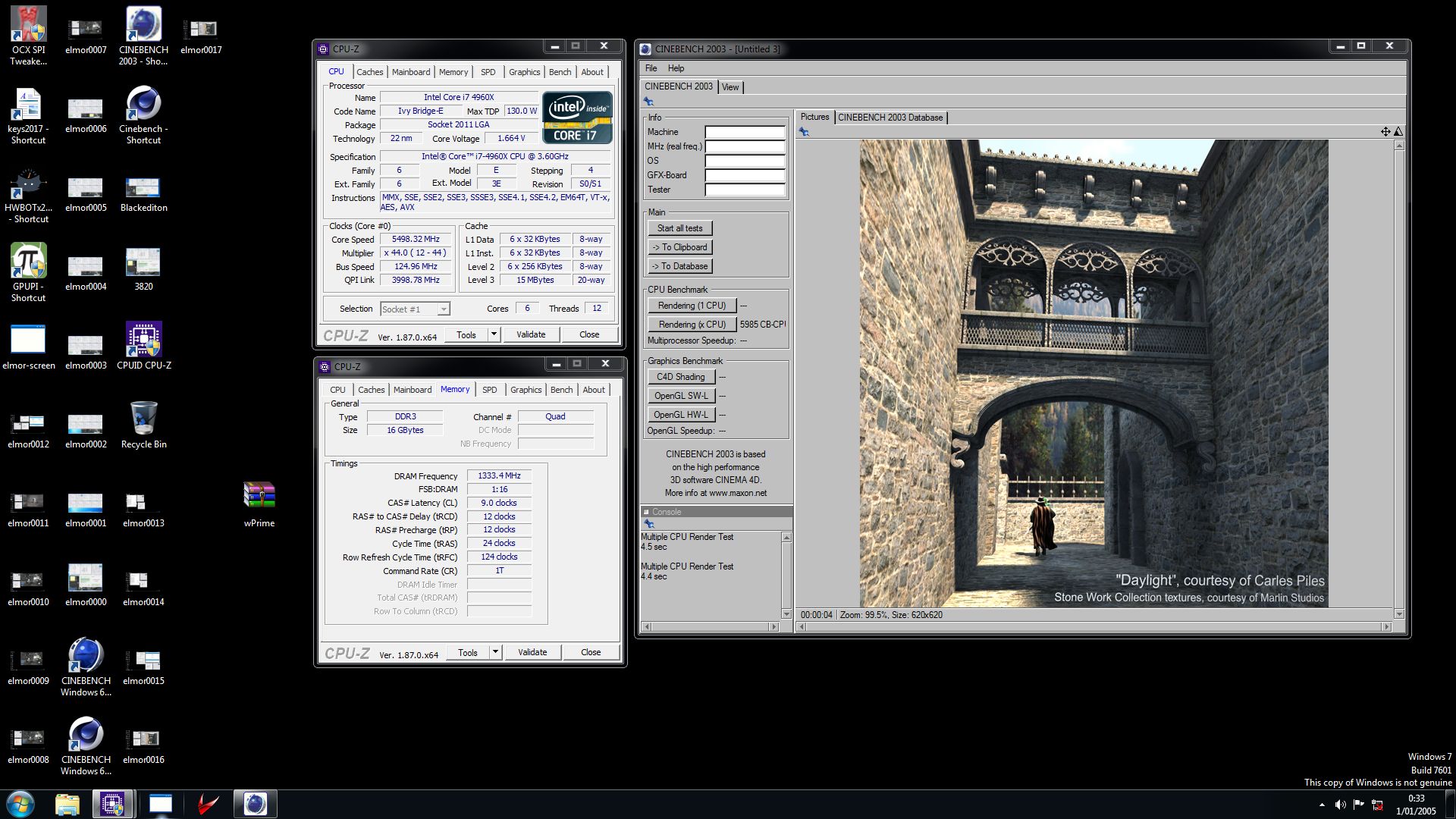Image resolution: width=1456 pixels, height=819 pixels.
Task: Click Intel Core i7 logo in CPU-Z
Action: (x=577, y=118)
